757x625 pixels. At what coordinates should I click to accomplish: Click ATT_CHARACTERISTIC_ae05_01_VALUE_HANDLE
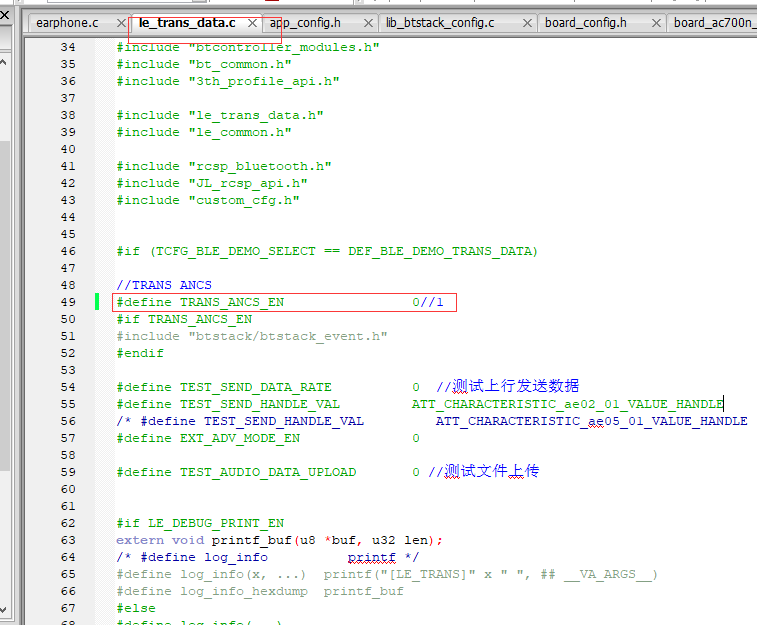591,421
